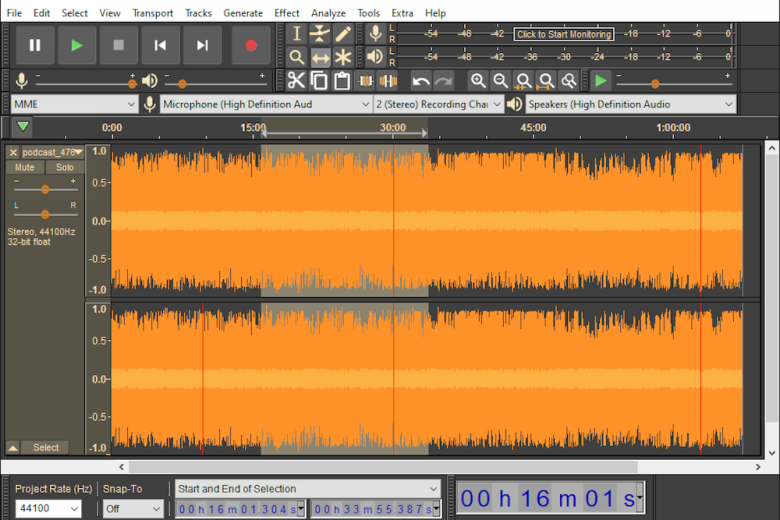Adjust the track pan L/R slider
This screenshot has width=780, height=520.
pyautogui.click(x=45, y=214)
